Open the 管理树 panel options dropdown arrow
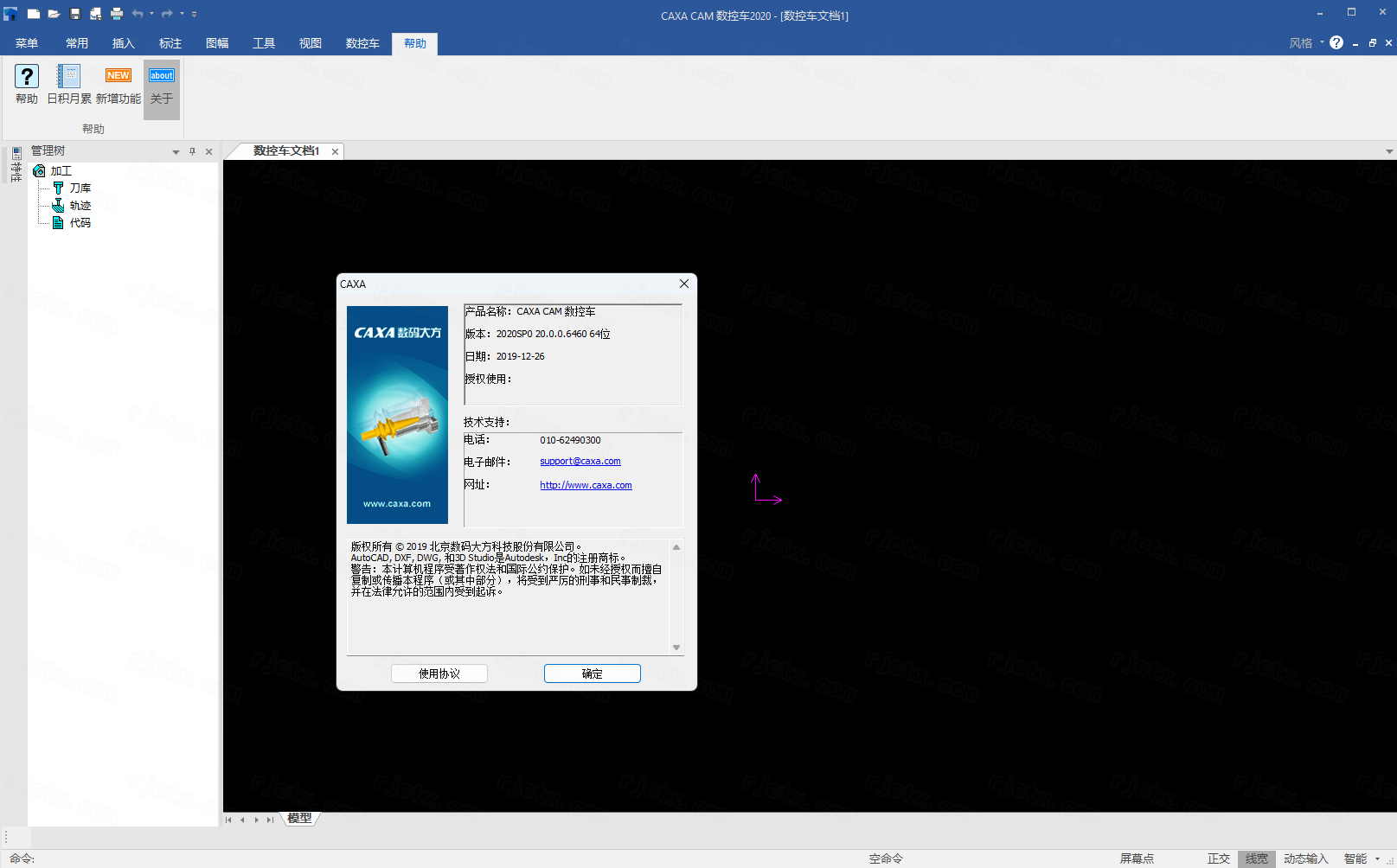Viewport: 1397px width, 868px height. pyautogui.click(x=176, y=152)
